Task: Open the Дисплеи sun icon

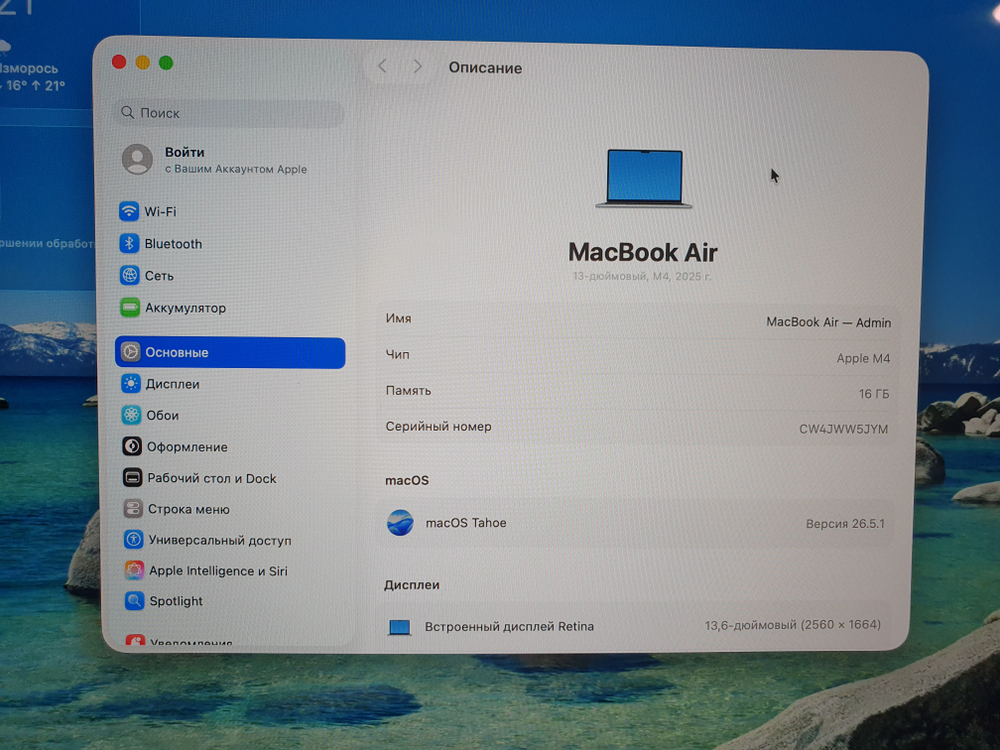Action: pos(131,383)
